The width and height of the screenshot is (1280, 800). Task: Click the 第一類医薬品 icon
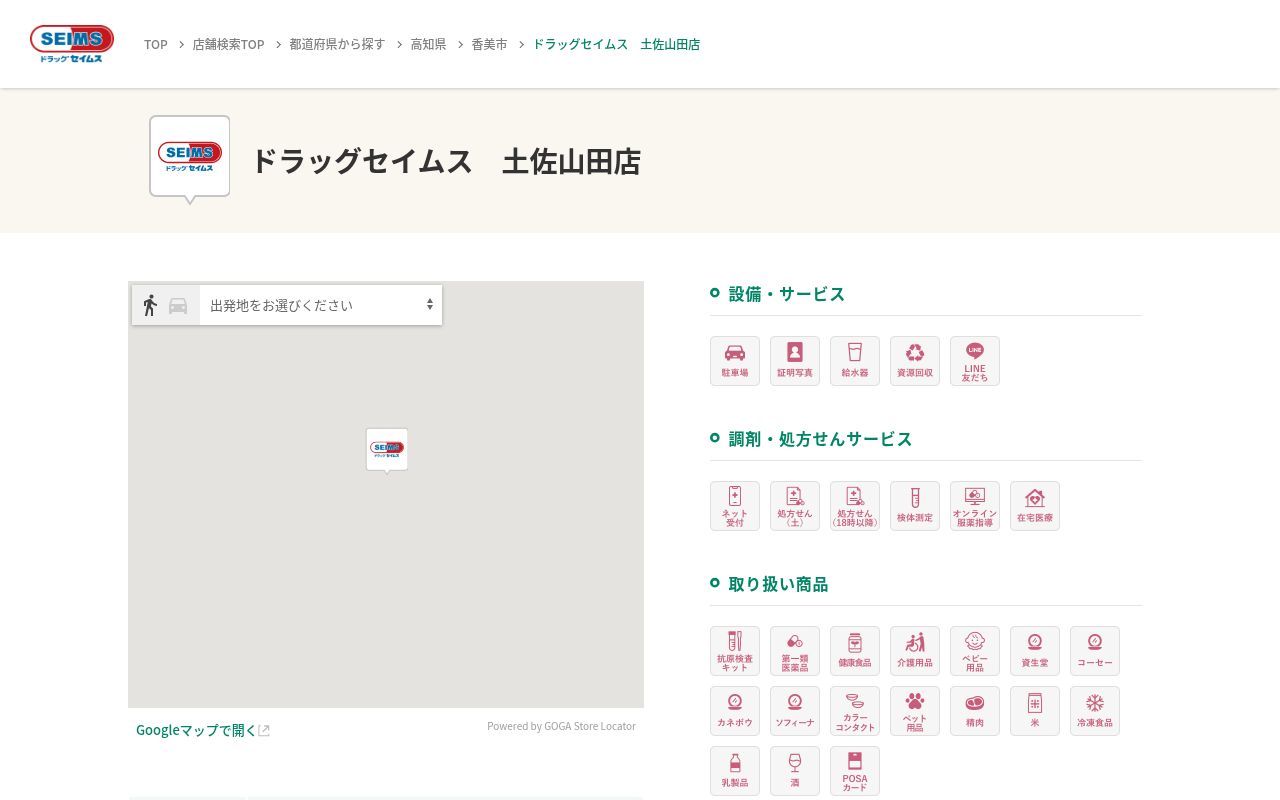pos(795,651)
